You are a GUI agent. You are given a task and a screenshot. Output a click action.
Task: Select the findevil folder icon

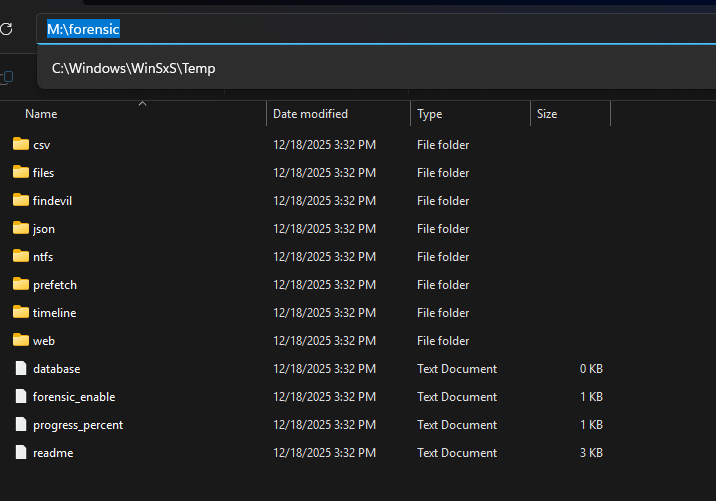click(21, 201)
